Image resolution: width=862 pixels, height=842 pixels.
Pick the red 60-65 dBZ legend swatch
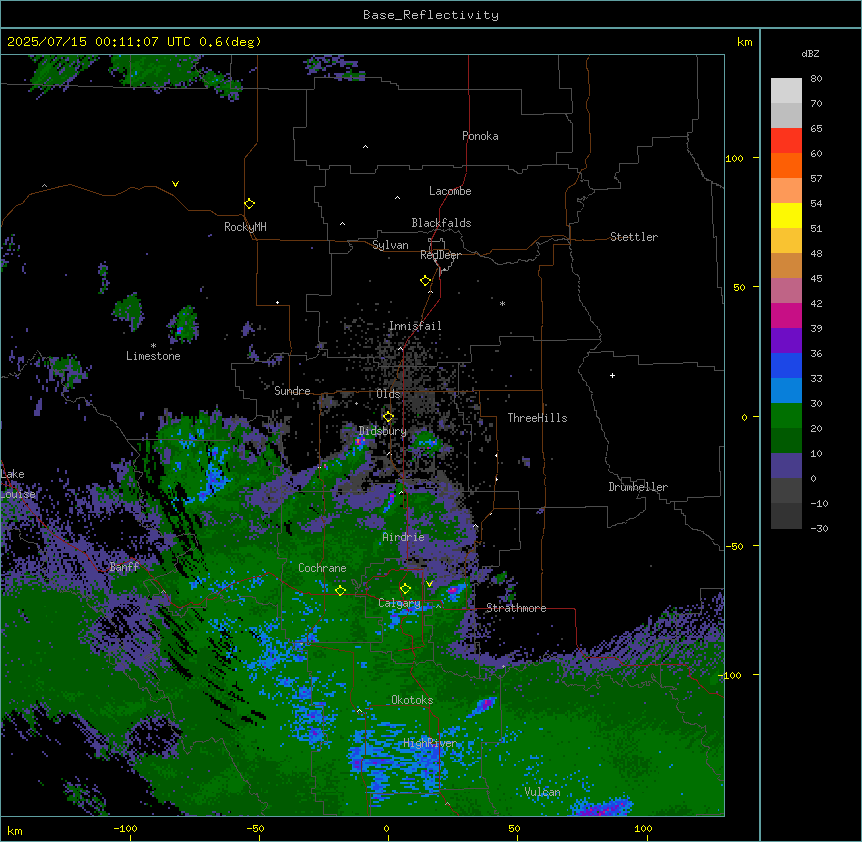click(x=786, y=141)
